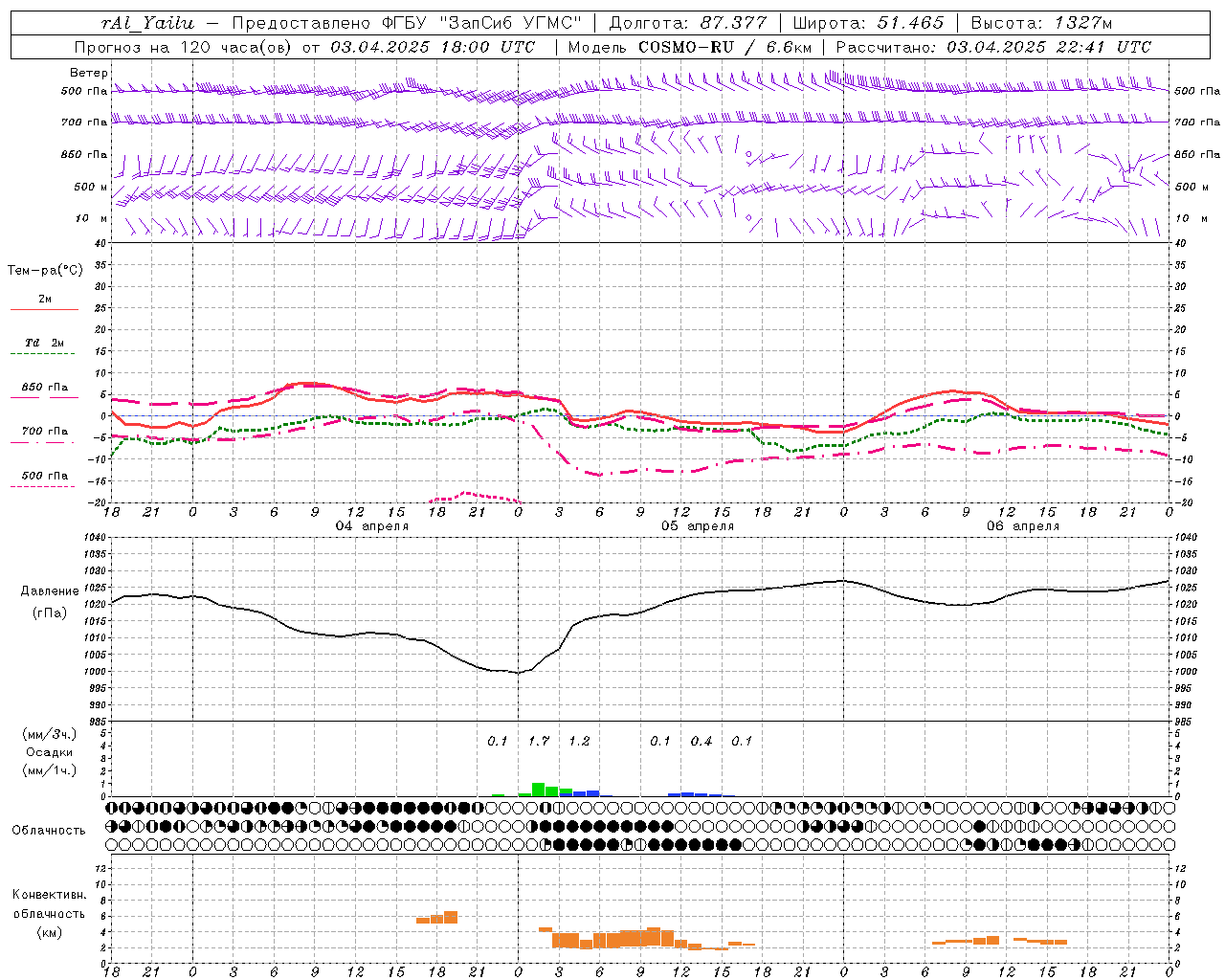Image resolution: width=1225 pixels, height=980 pixels.
Task: Click the 0.4 precipitation amount value
Action: tap(702, 742)
